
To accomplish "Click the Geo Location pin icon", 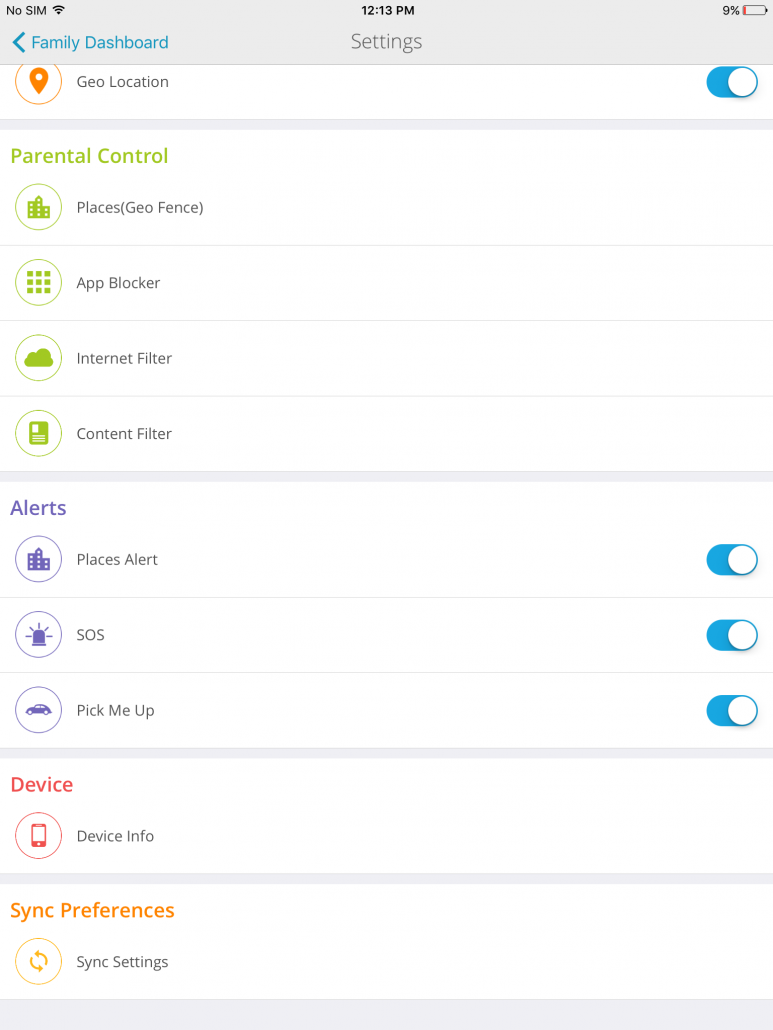I will point(38,82).
